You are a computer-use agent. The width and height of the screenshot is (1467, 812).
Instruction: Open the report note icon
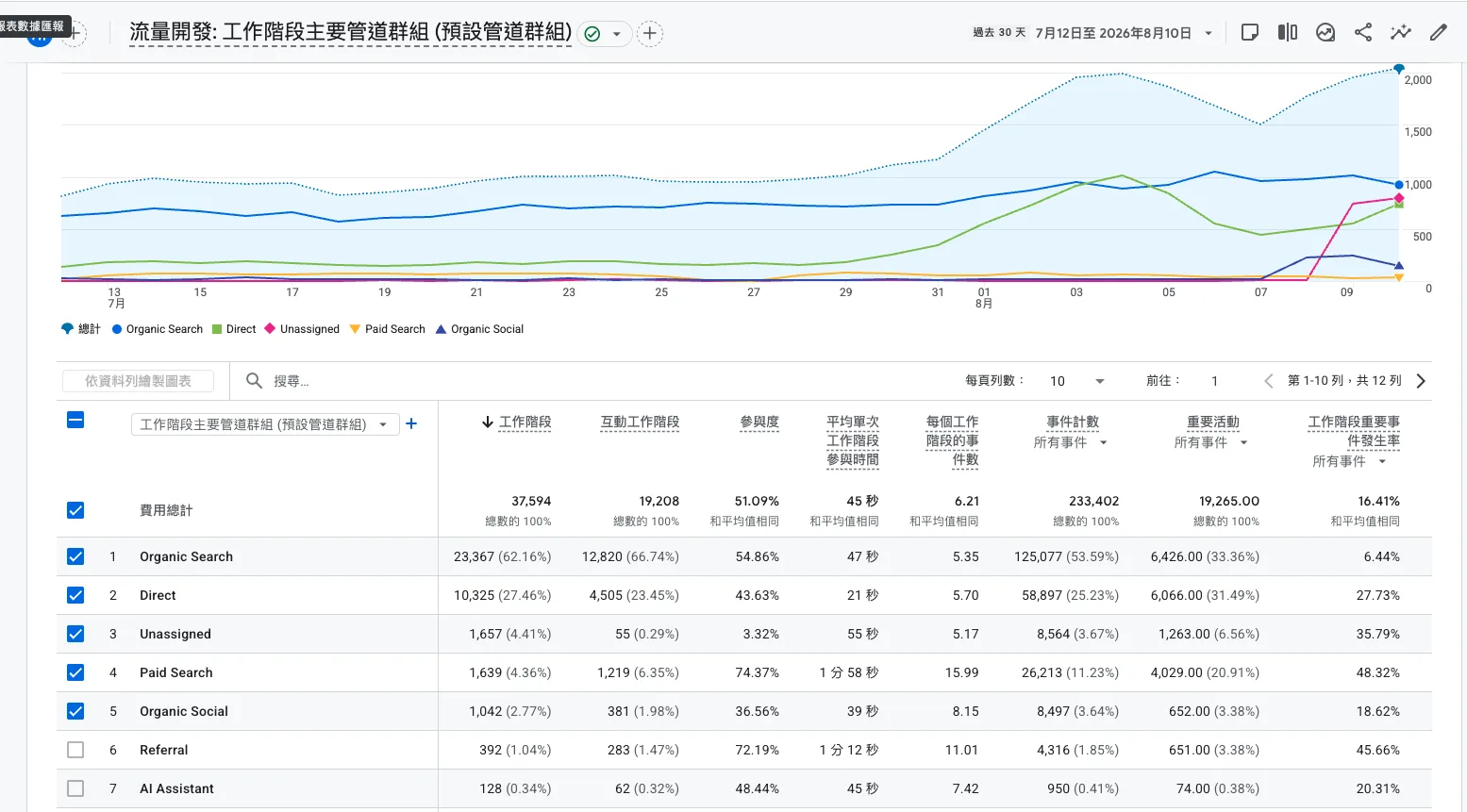pyautogui.click(x=1250, y=33)
